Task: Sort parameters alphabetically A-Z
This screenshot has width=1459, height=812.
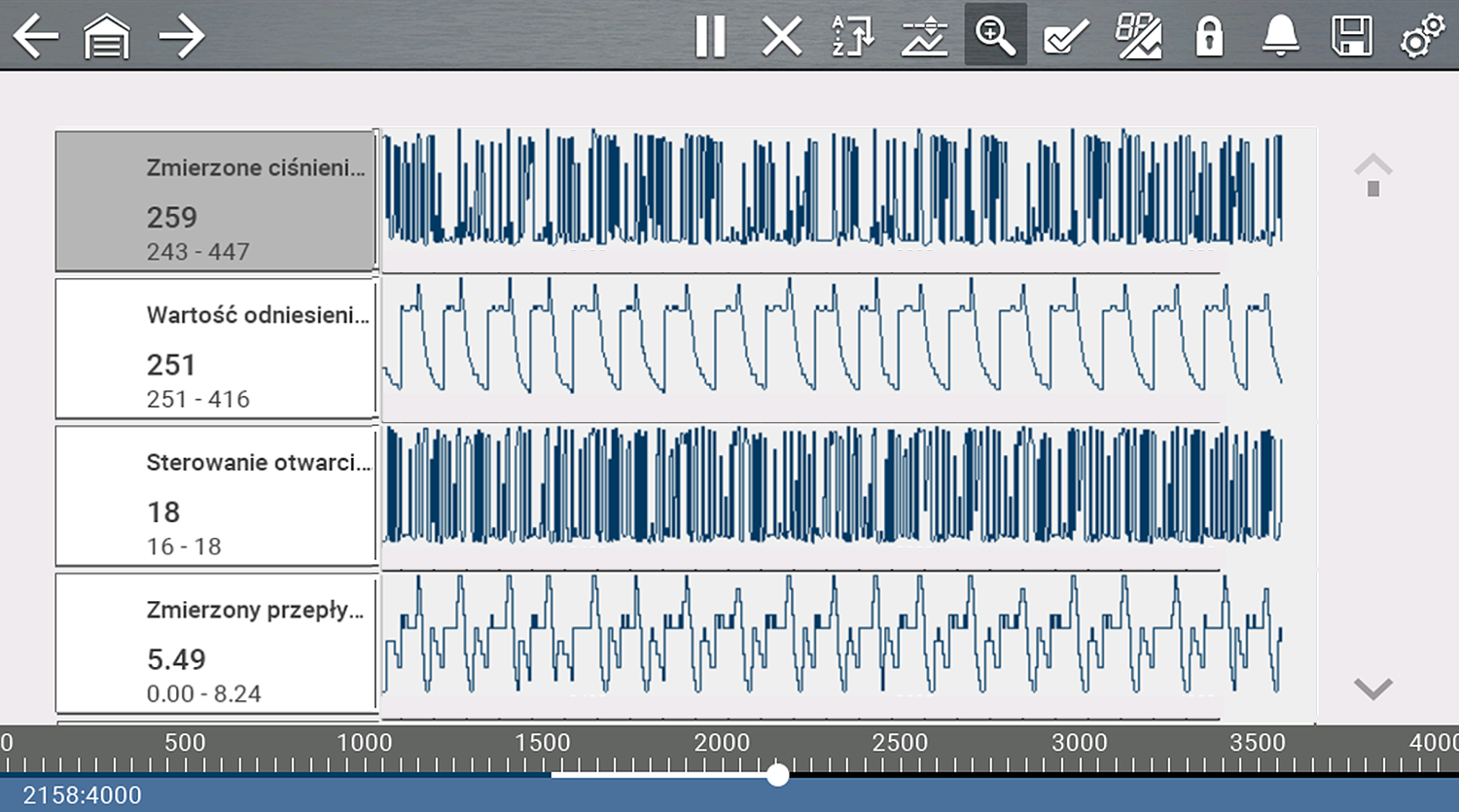Action: pyautogui.click(x=853, y=37)
